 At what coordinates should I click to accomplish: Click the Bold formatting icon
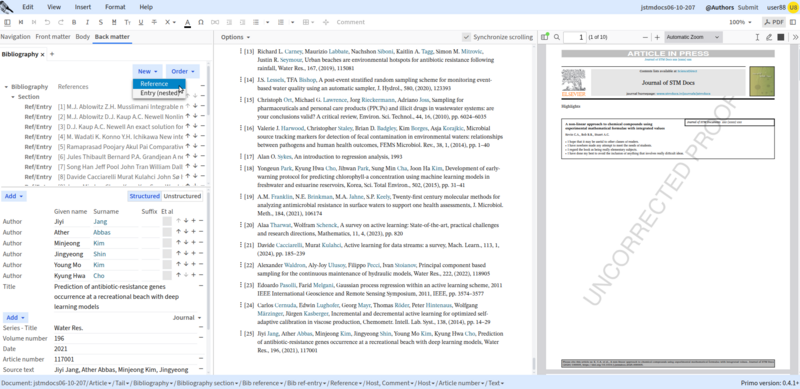pyautogui.click(x=74, y=22)
